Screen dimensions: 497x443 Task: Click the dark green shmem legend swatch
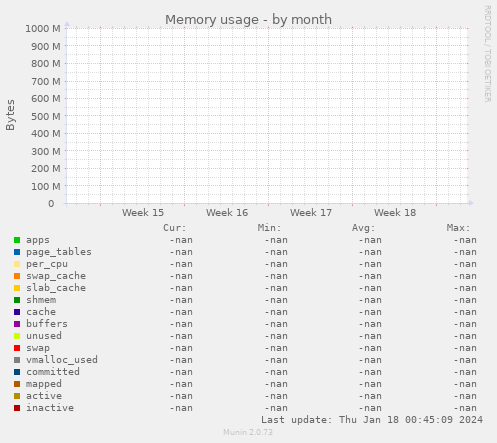coord(17,300)
